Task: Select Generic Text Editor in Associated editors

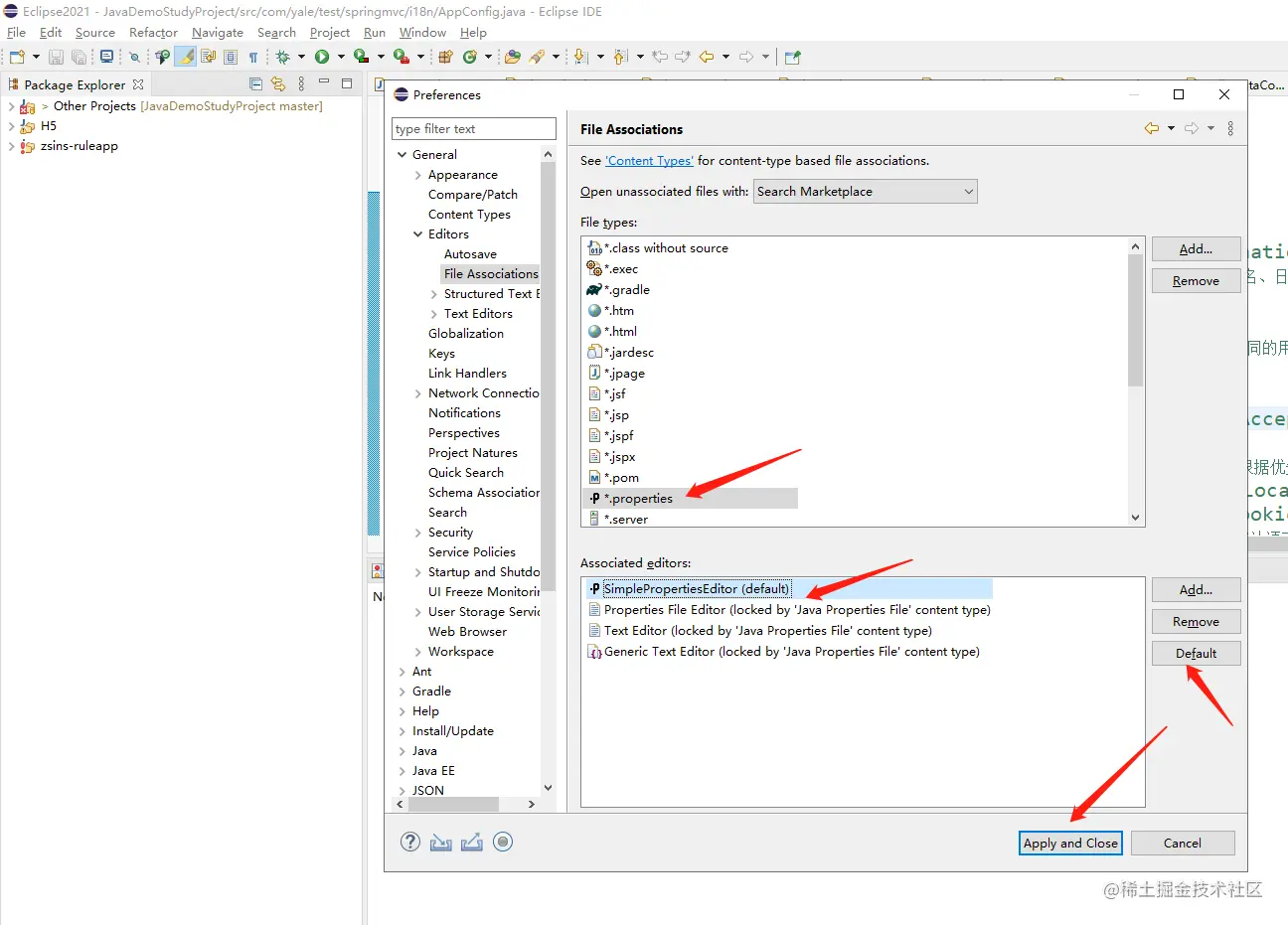Action: coord(791,652)
